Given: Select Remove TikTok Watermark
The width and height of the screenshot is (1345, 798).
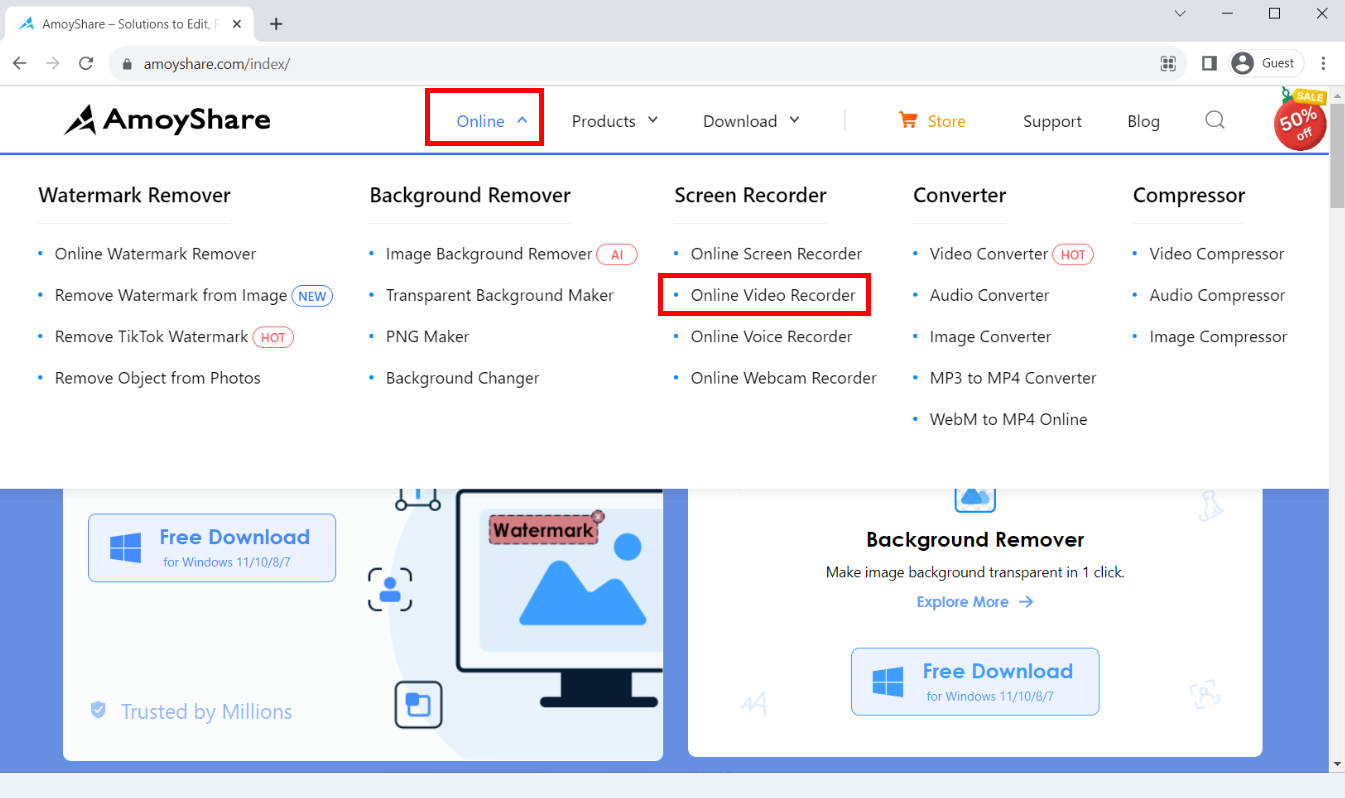Looking at the screenshot, I should (x=151, y=337).
